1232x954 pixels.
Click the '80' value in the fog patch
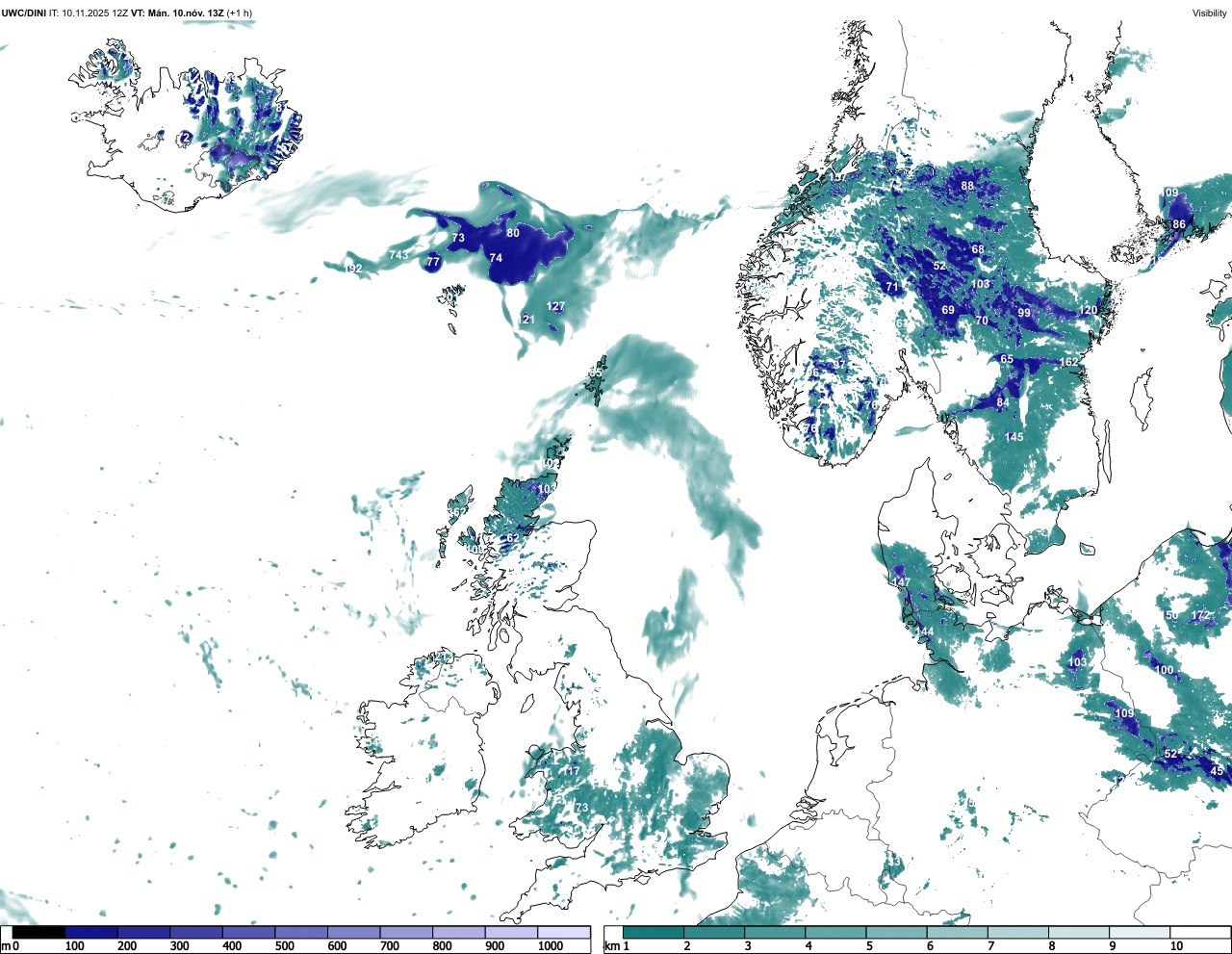(x=513, y=233)
